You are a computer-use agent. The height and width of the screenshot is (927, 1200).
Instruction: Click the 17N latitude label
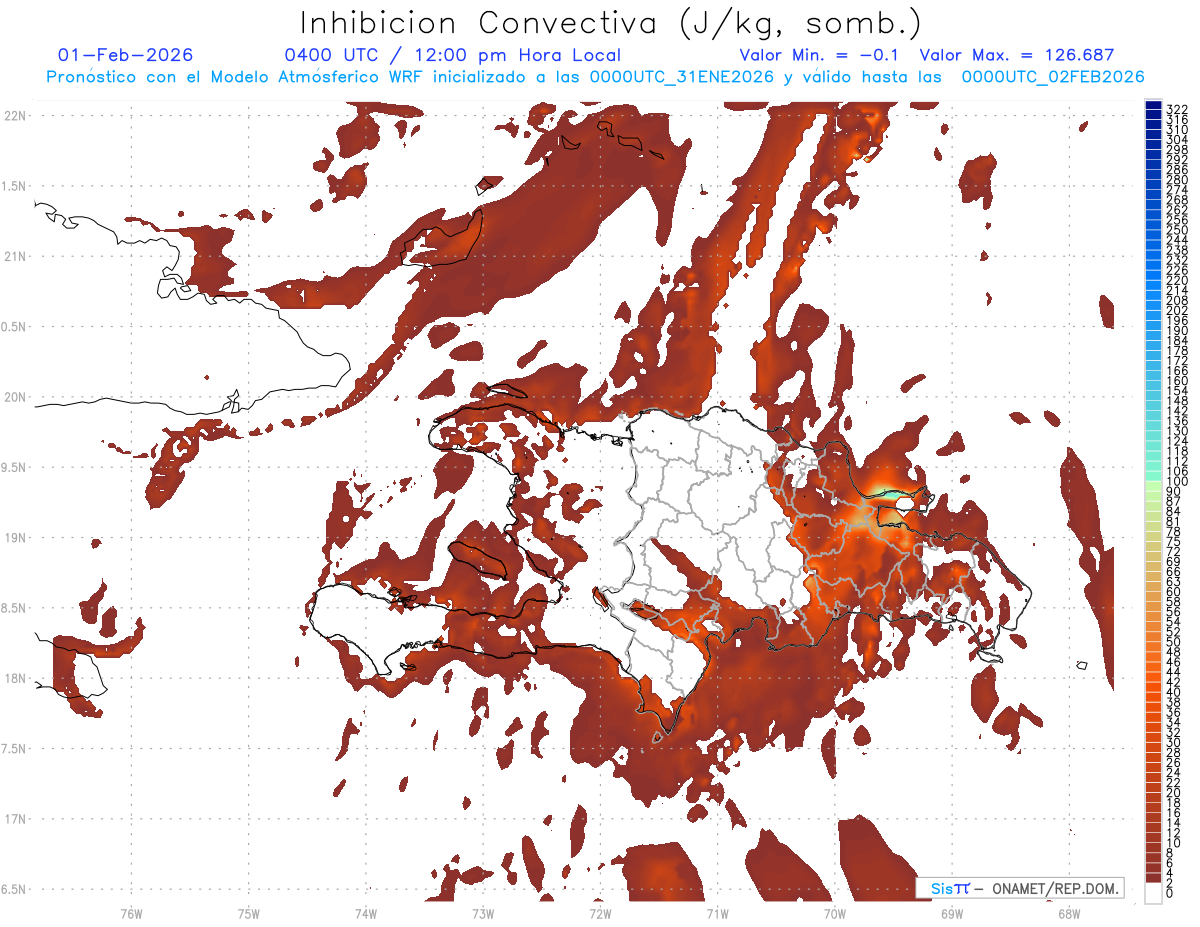[15, 819]
